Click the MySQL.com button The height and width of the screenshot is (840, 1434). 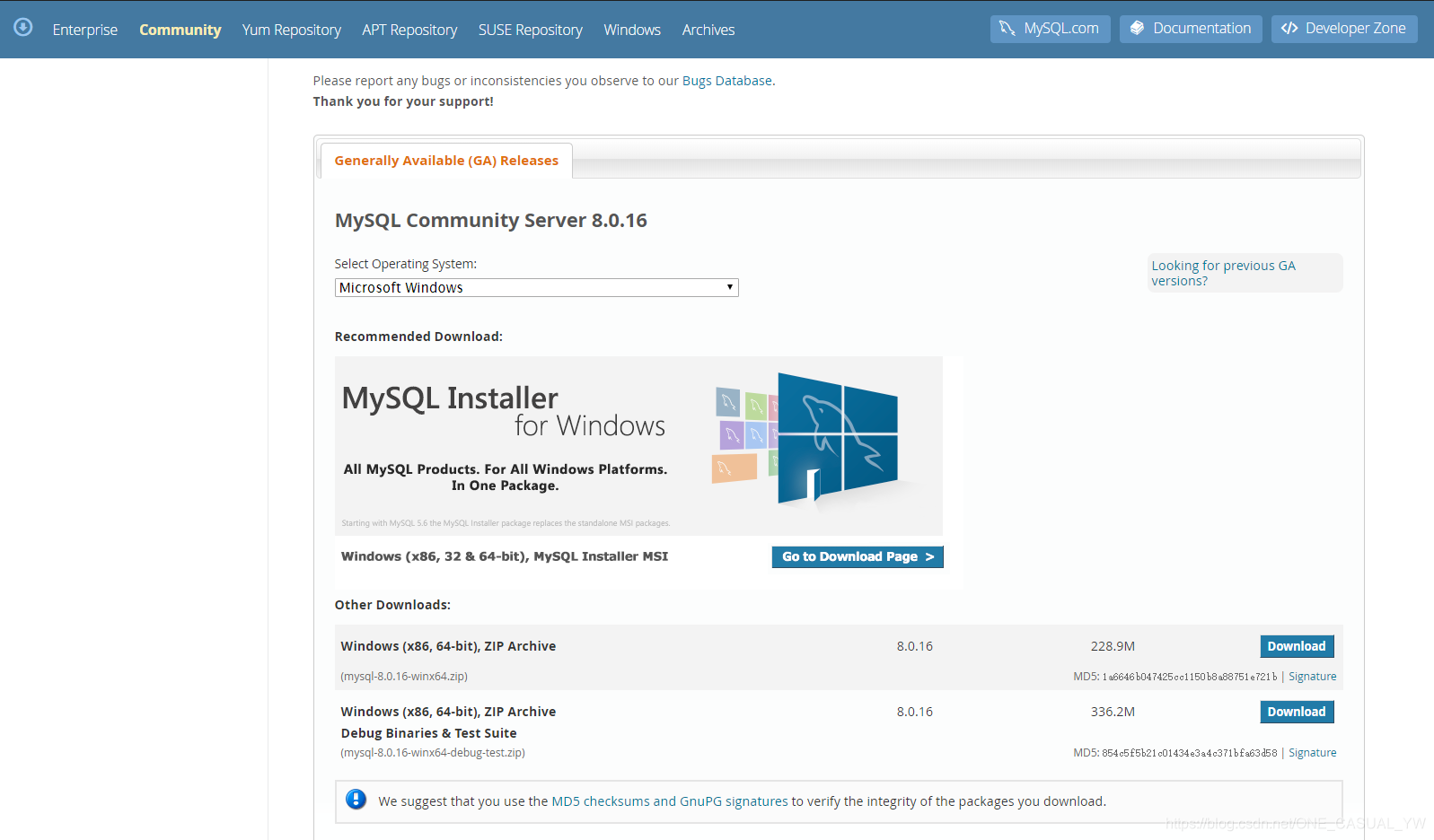1050,29
